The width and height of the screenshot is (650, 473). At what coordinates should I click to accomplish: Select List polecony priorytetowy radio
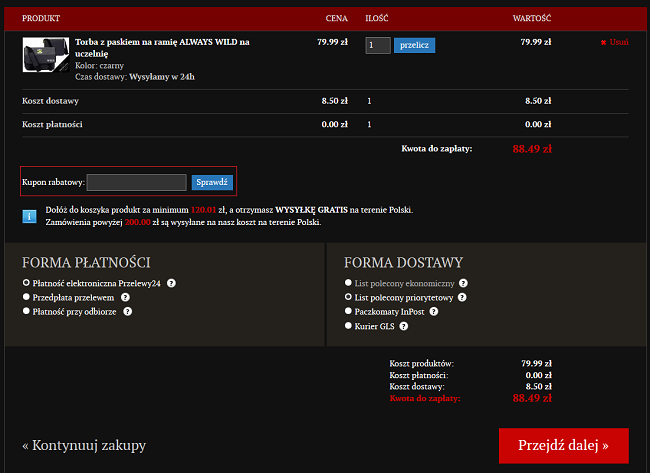click(348, 297)
